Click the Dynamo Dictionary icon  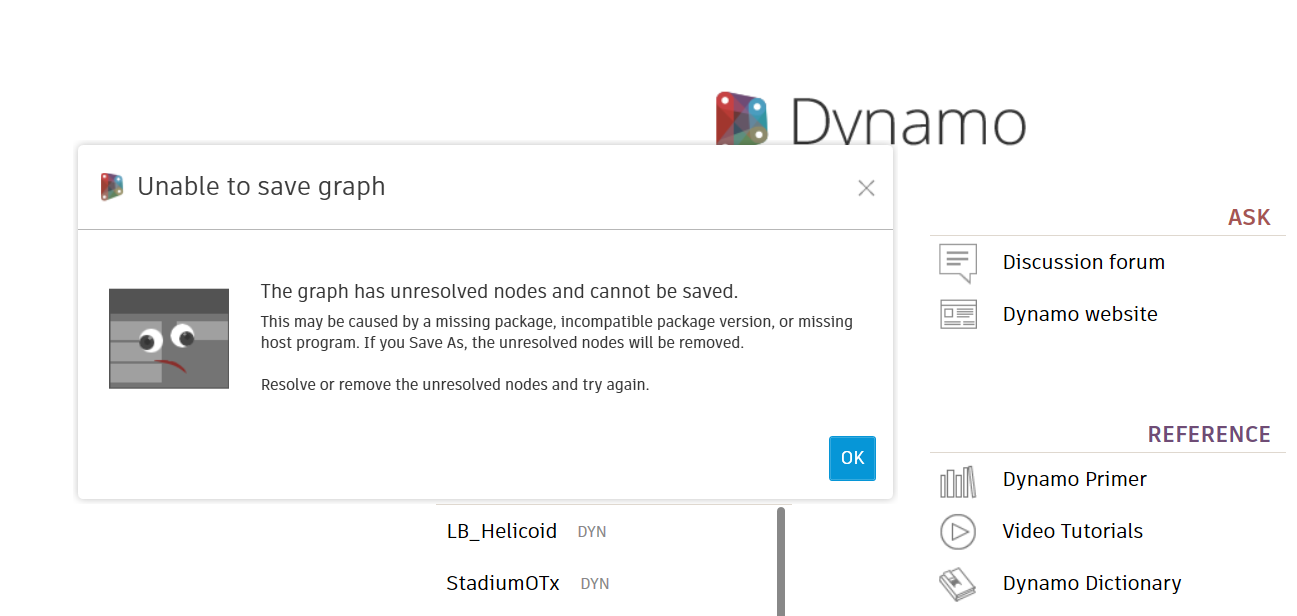(957, 583)
